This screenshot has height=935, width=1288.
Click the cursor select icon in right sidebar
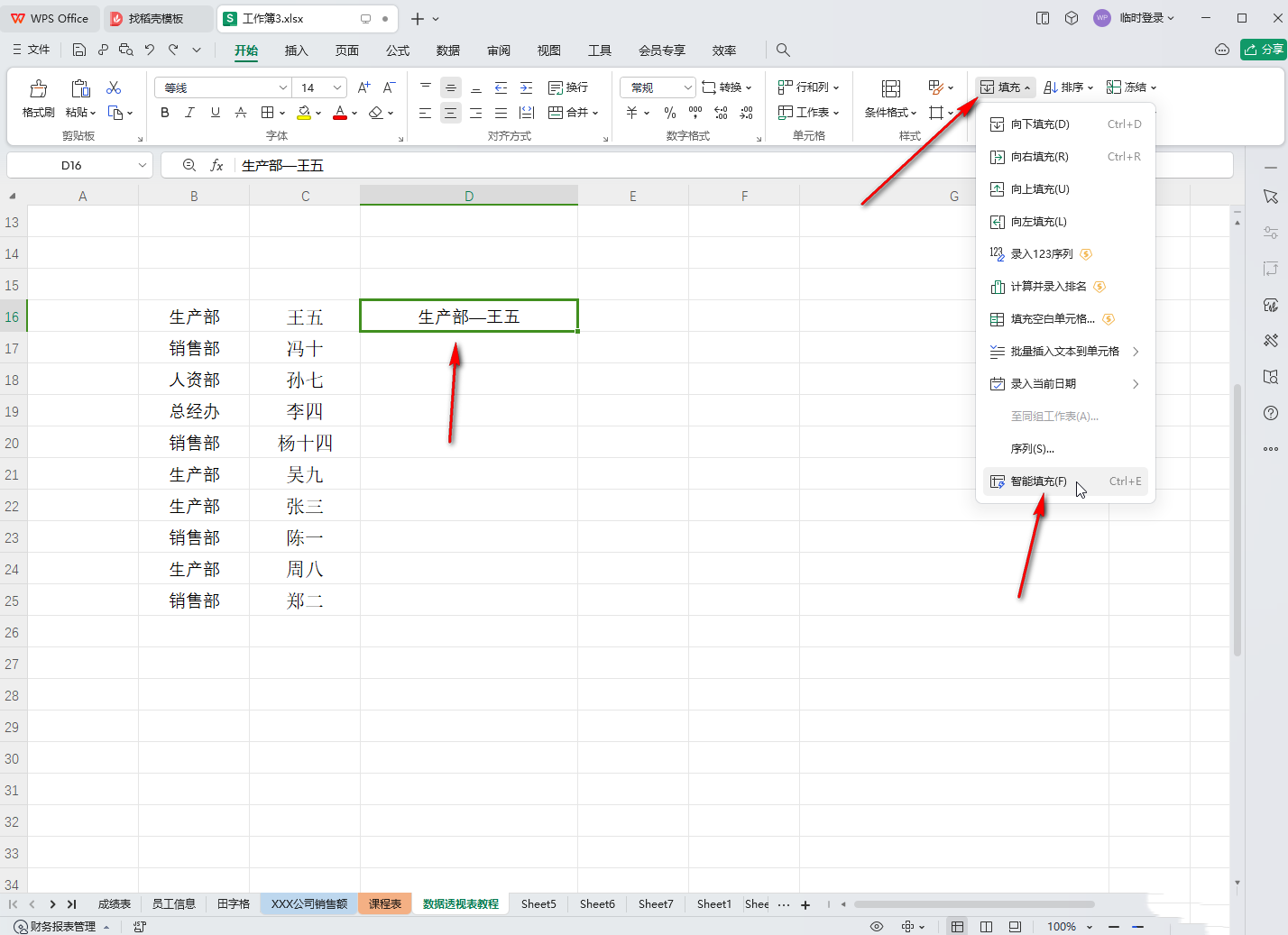tap(1271, 196)
